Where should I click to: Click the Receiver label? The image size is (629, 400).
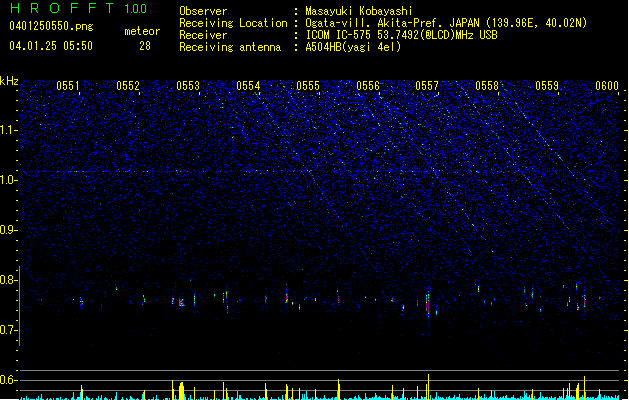click(203, 35)
